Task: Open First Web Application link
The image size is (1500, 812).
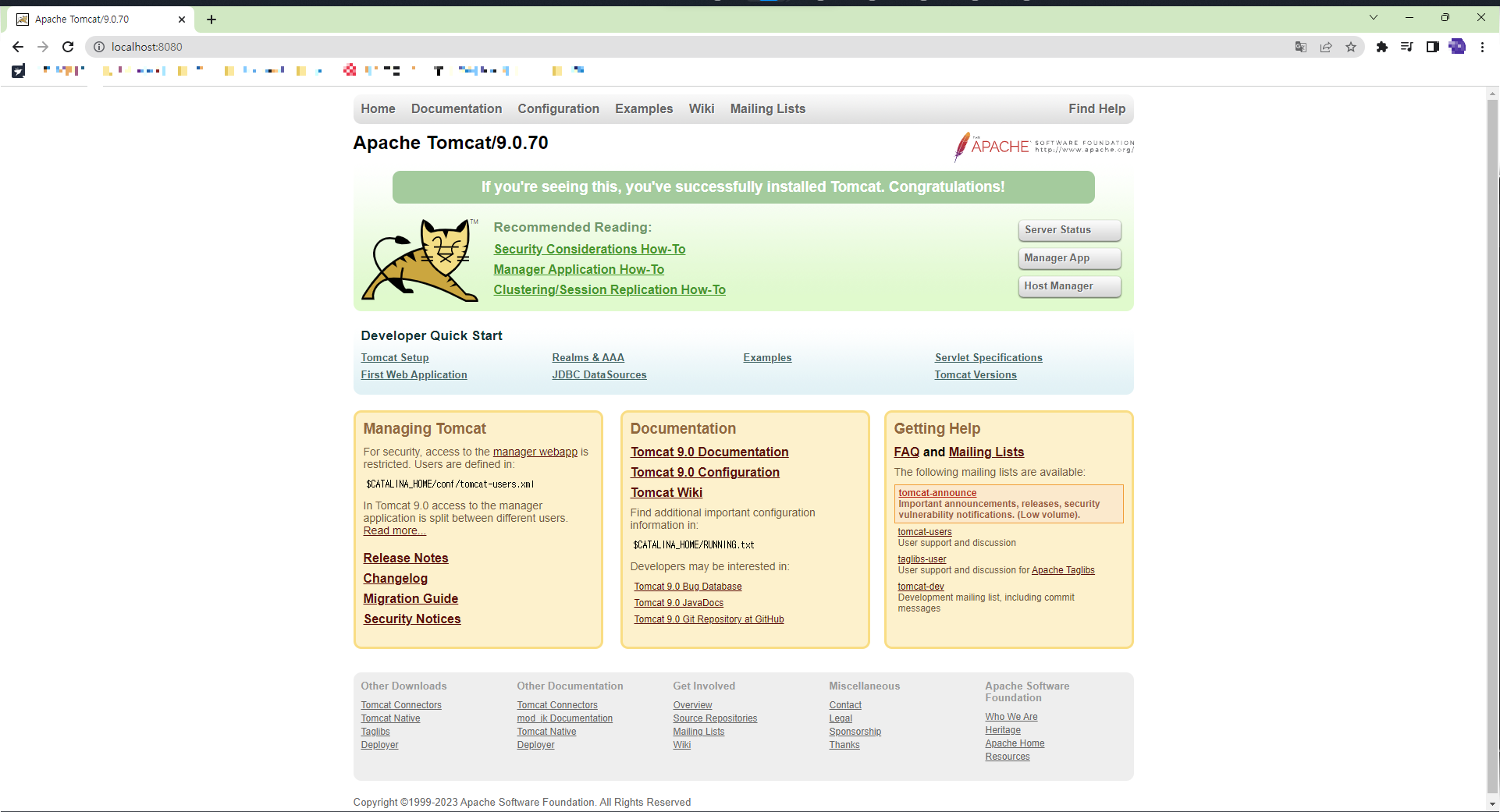Action: pos(414,374)
